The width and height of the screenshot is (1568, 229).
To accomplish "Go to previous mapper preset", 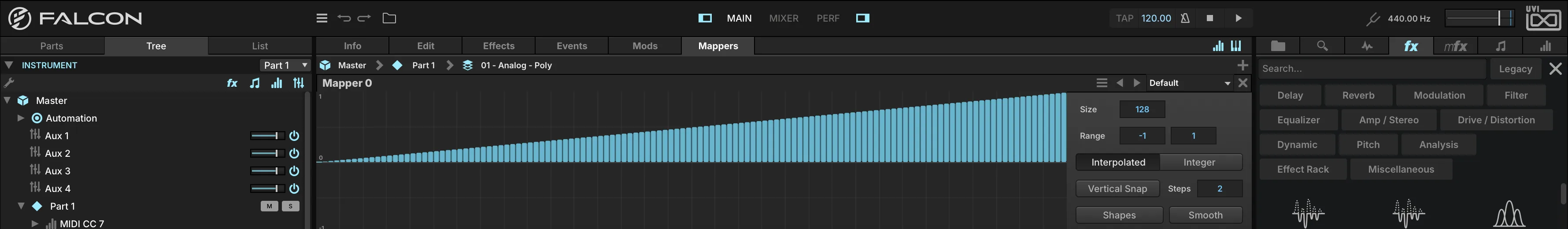I will (x=1119, y=83).
